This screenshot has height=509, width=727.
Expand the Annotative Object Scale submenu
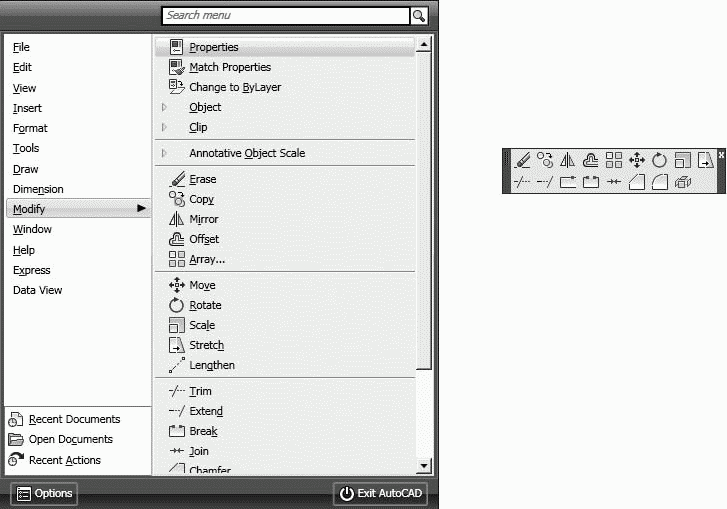(x=247, y=153)
